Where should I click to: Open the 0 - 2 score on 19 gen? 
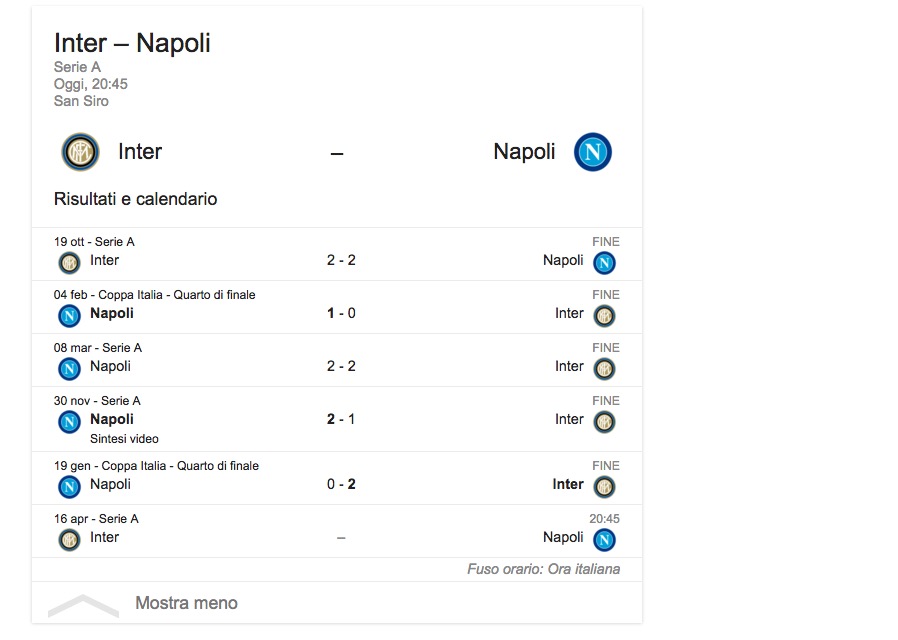tap(341, 484)
